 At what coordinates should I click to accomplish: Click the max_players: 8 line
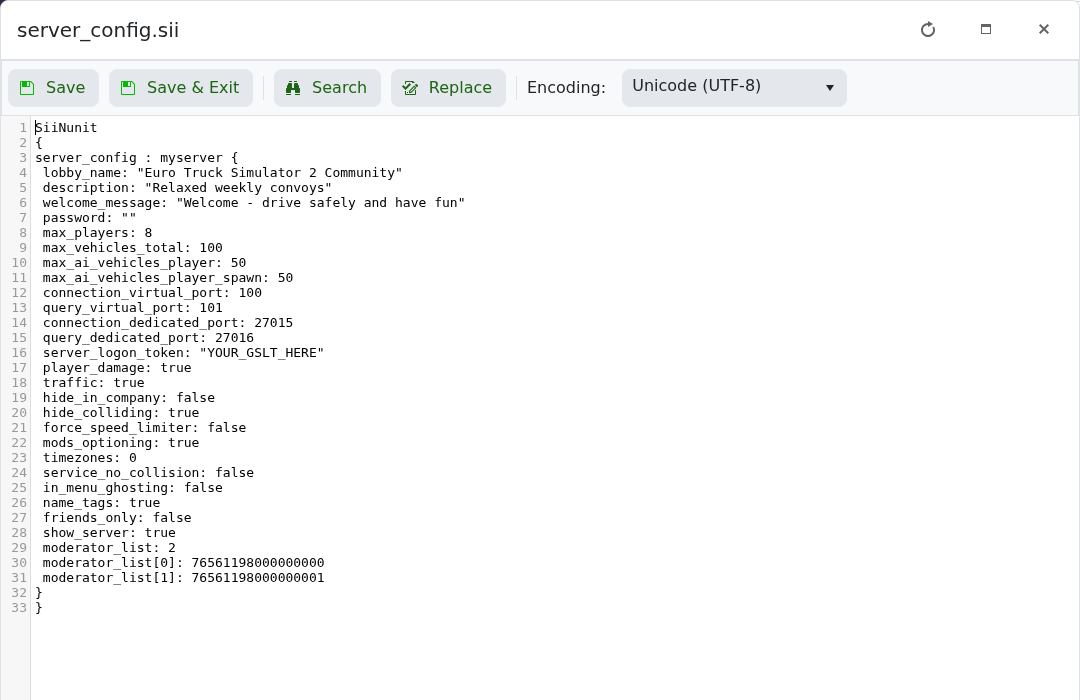pos(97,233)
